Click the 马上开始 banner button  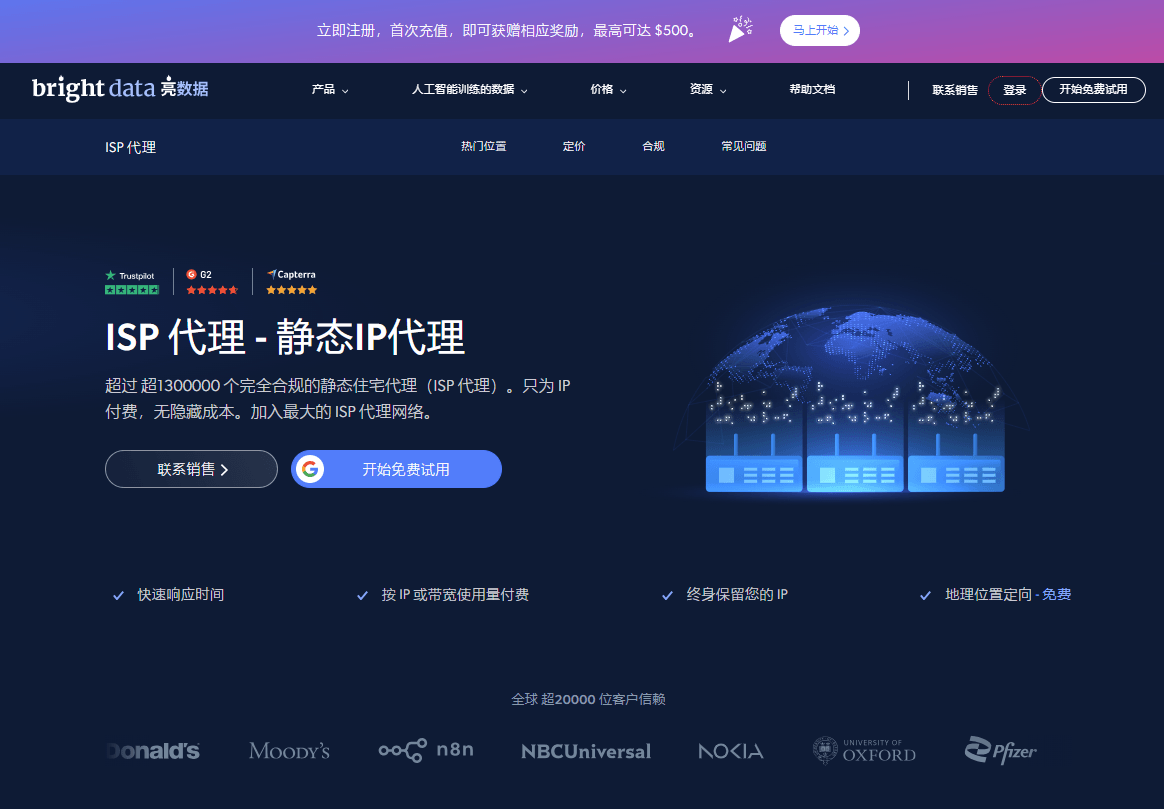point(820,30)
